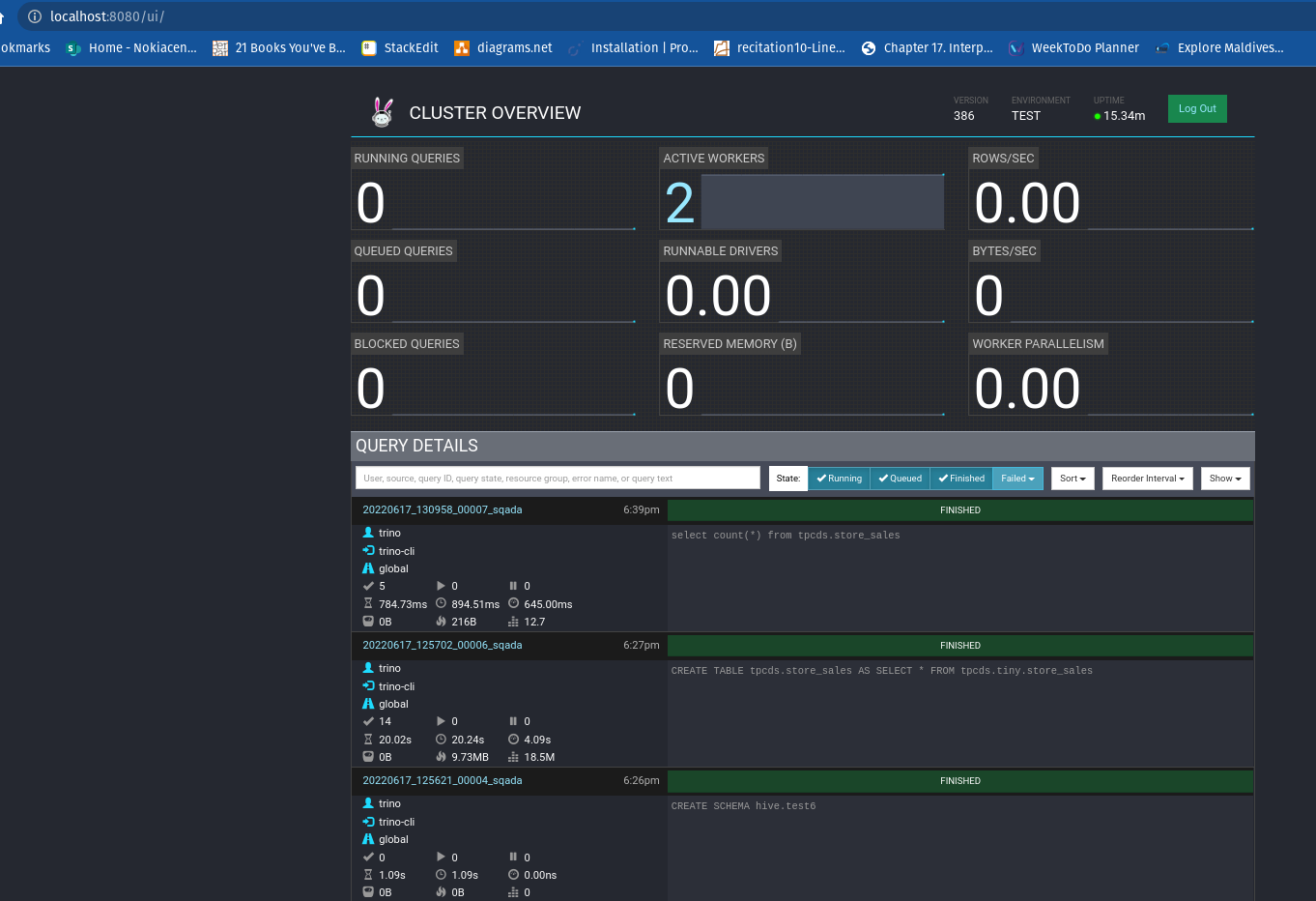
Task: Click CPU time icon showing 645.00ms
Action: tap(513, 603)
